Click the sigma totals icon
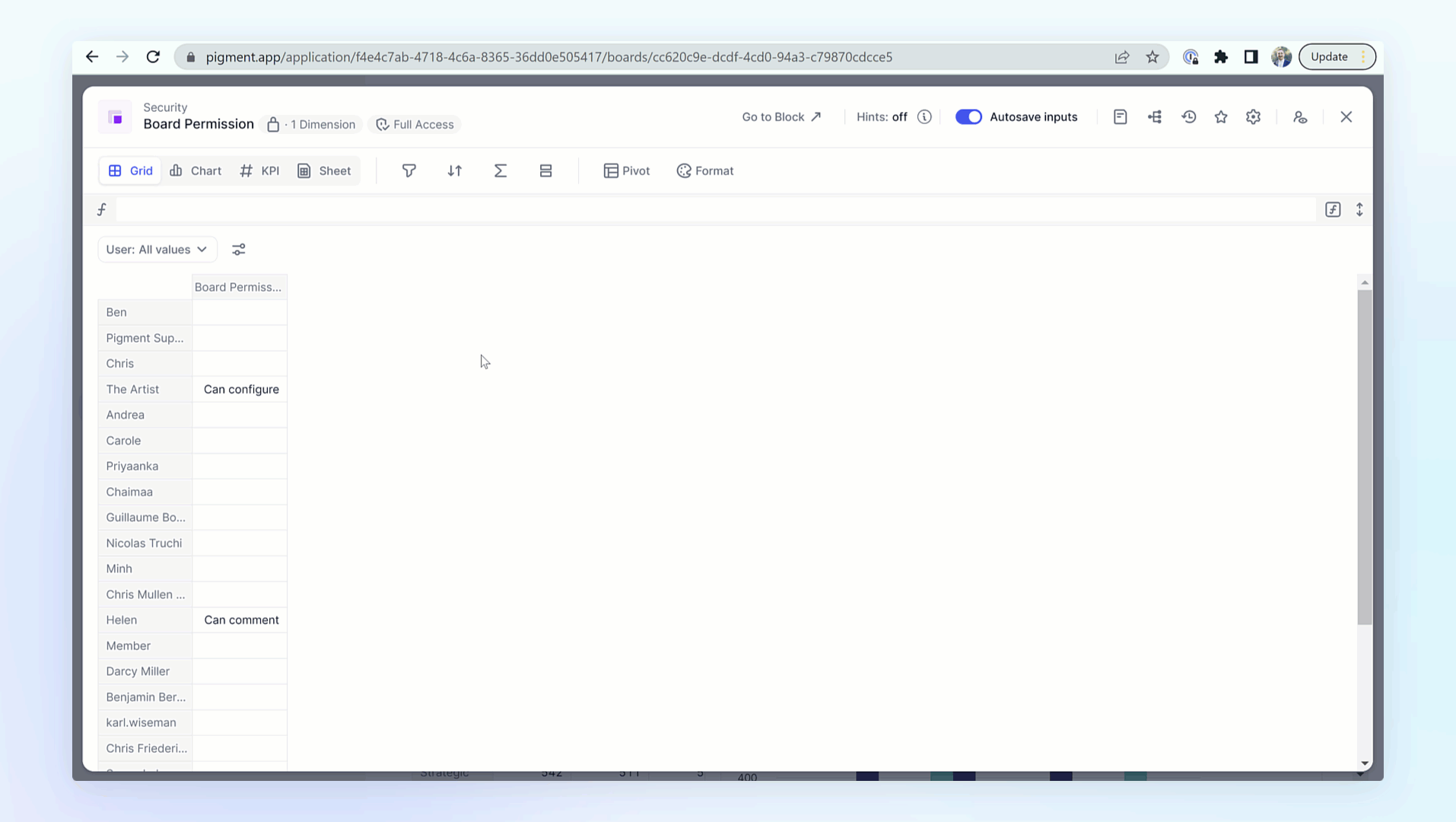The image size is (1456, 822). coord(500,170)
